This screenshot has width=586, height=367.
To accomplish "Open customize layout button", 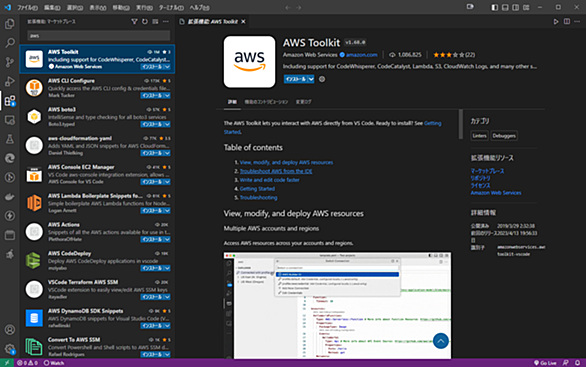I will coord(526,7).
